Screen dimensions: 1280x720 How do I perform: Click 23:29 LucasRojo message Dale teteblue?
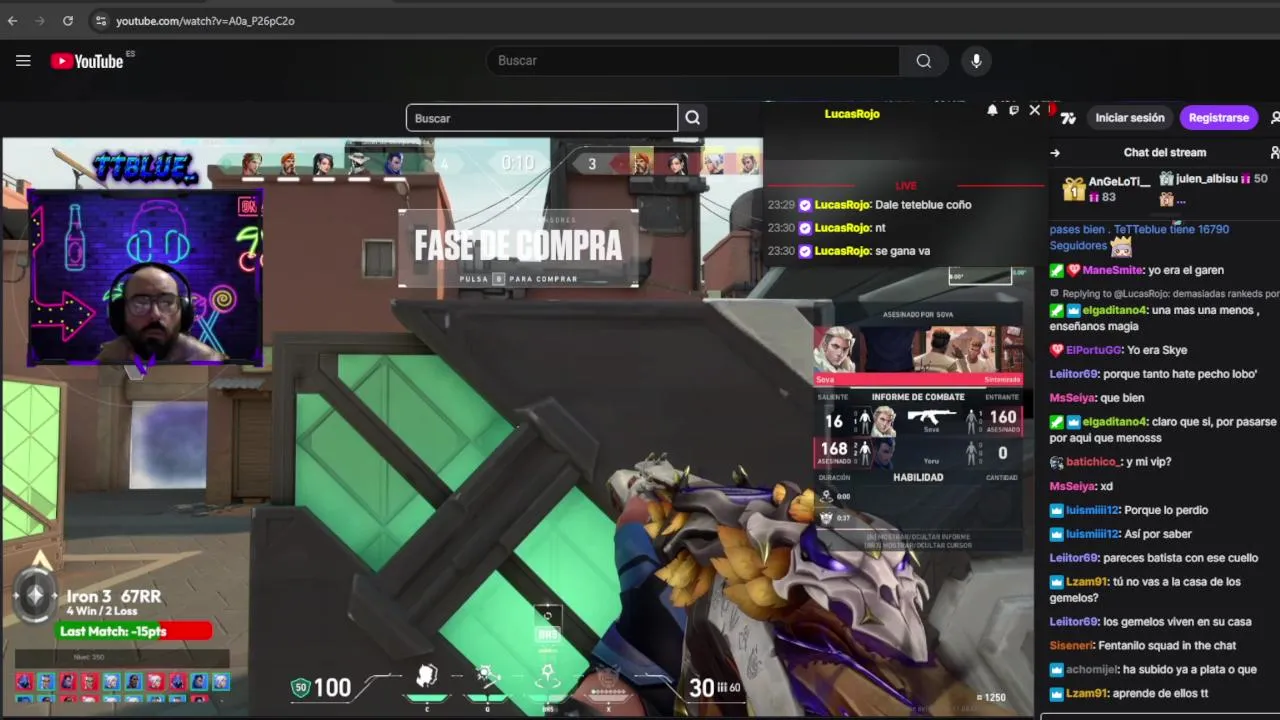tap(869, 205)
